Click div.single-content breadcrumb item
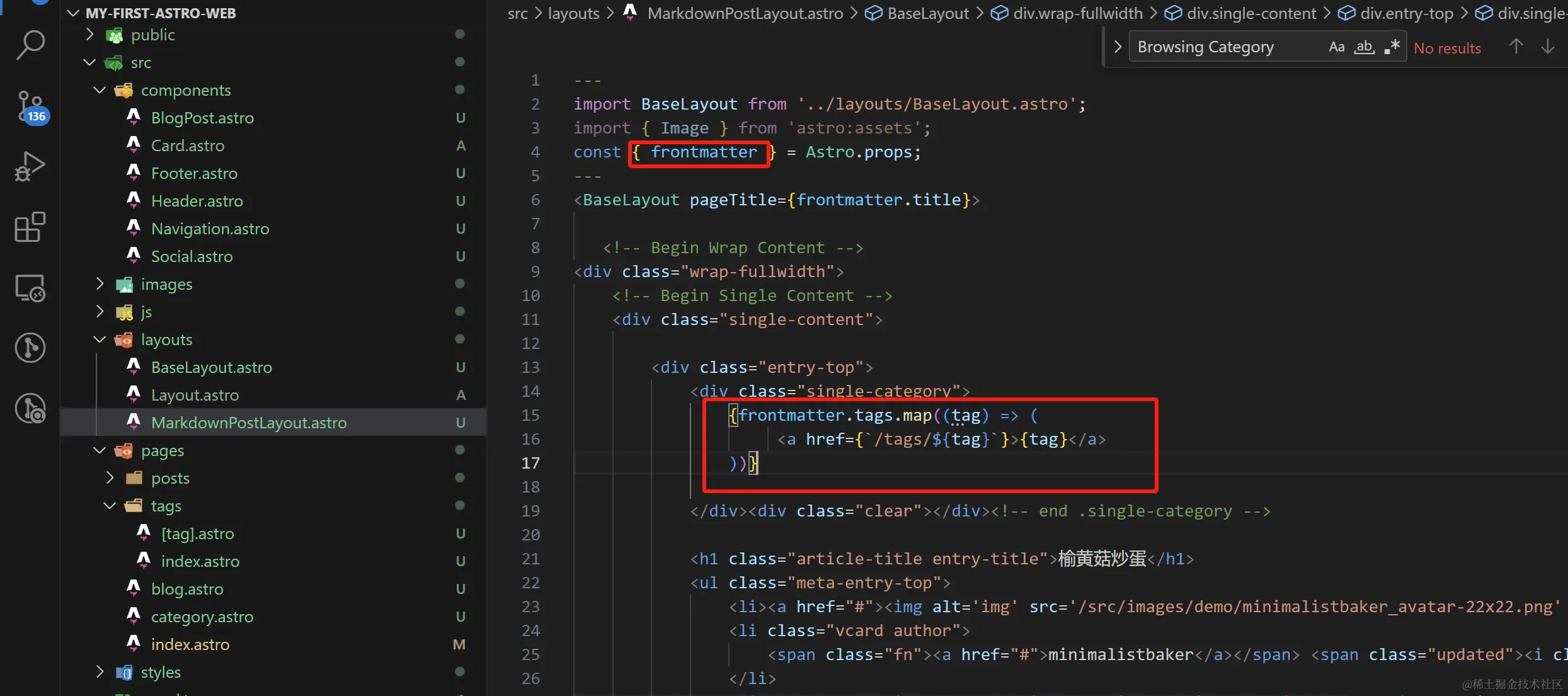This screenshot has width=1568, height=696. click(x=1250, y=13)
